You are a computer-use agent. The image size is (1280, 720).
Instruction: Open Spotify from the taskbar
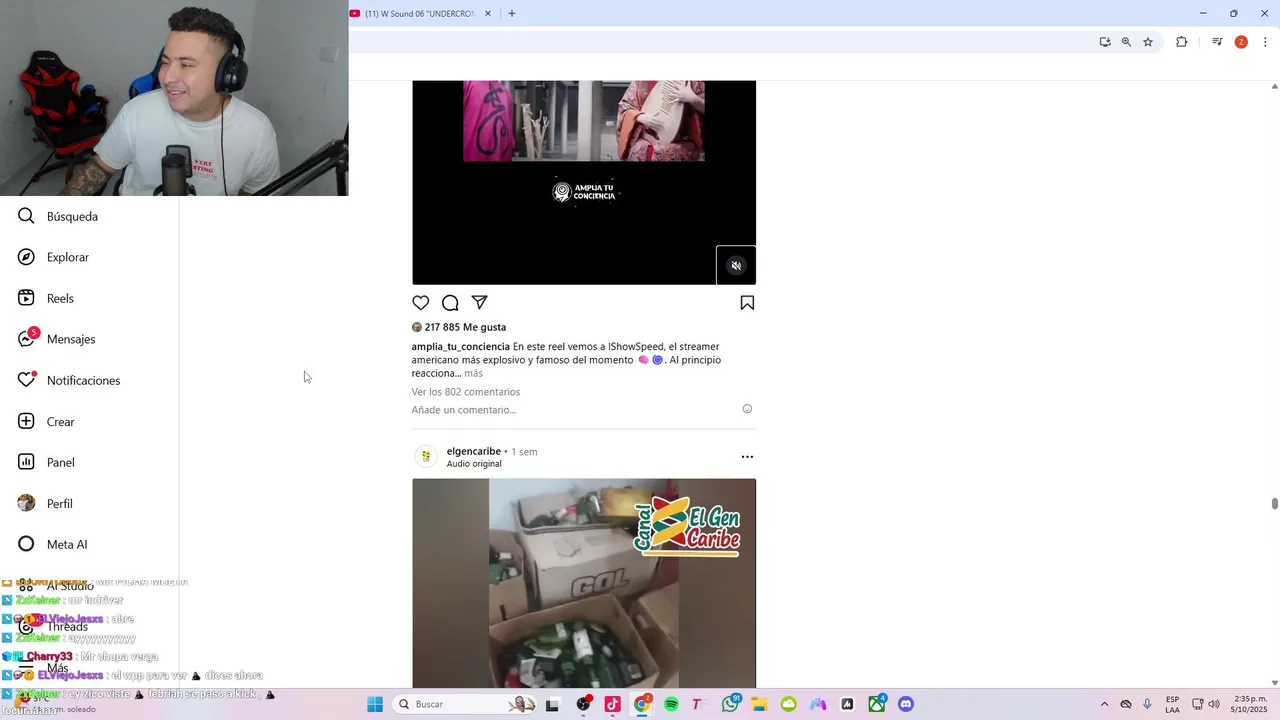point(671,704)
